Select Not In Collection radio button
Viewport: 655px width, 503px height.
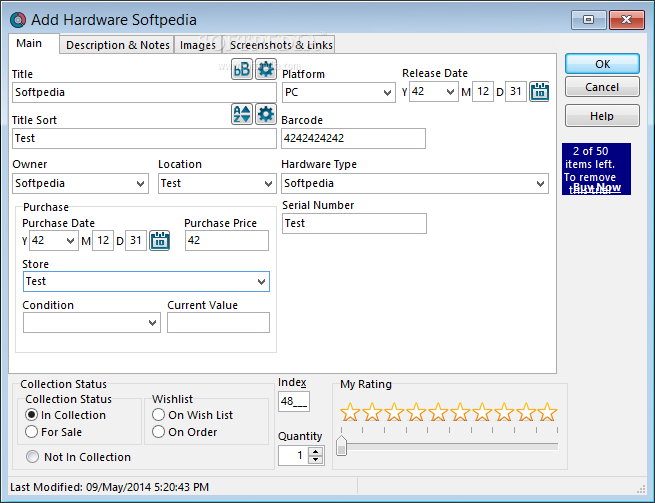(32, 457)
